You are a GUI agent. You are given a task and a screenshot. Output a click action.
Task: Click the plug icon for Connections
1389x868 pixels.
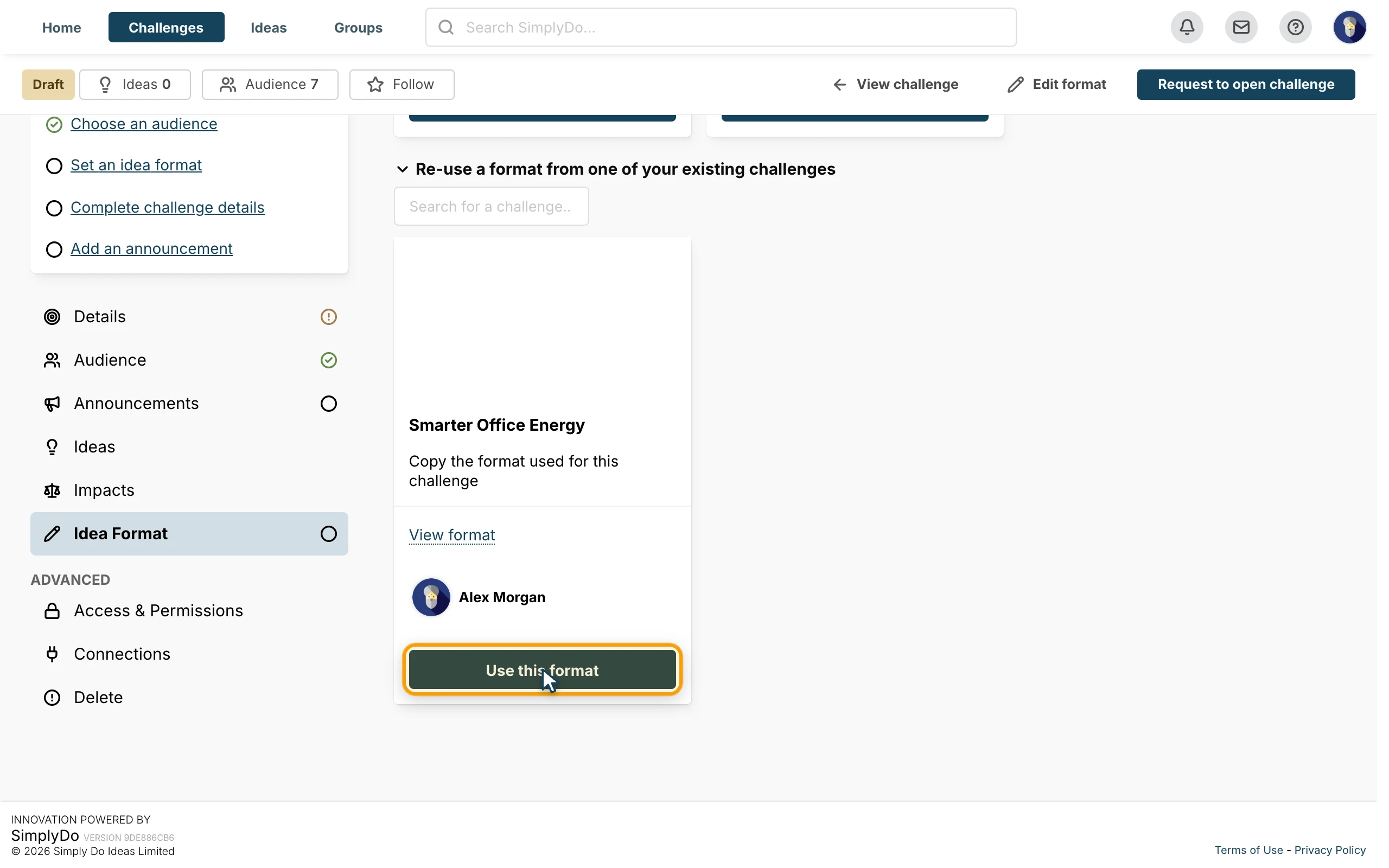(x=52, y=654)
